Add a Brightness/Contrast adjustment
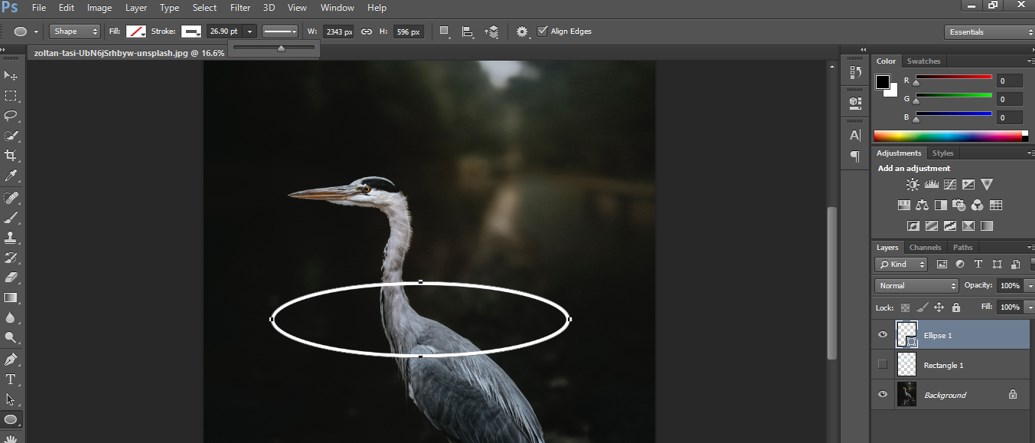This screenshot has height=443, width=1035. (x=913, y=184)
